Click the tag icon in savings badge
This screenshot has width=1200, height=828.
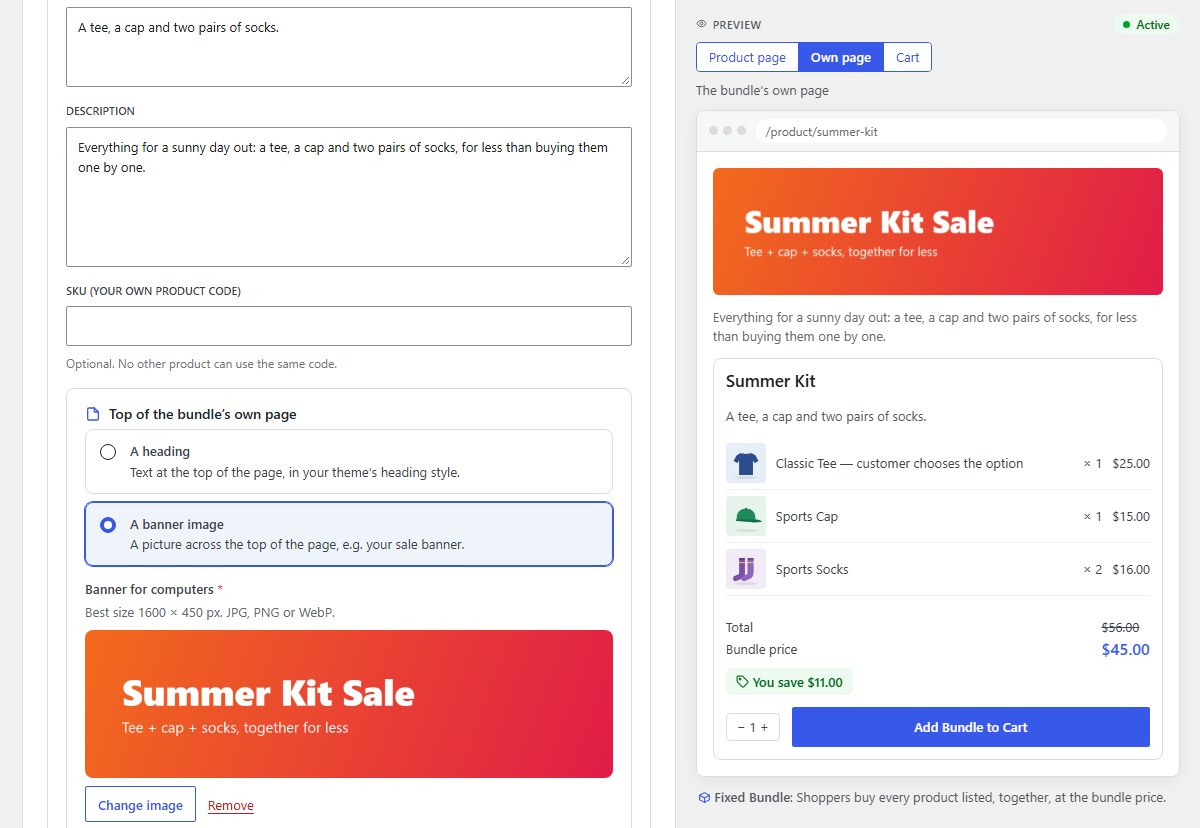742,682
